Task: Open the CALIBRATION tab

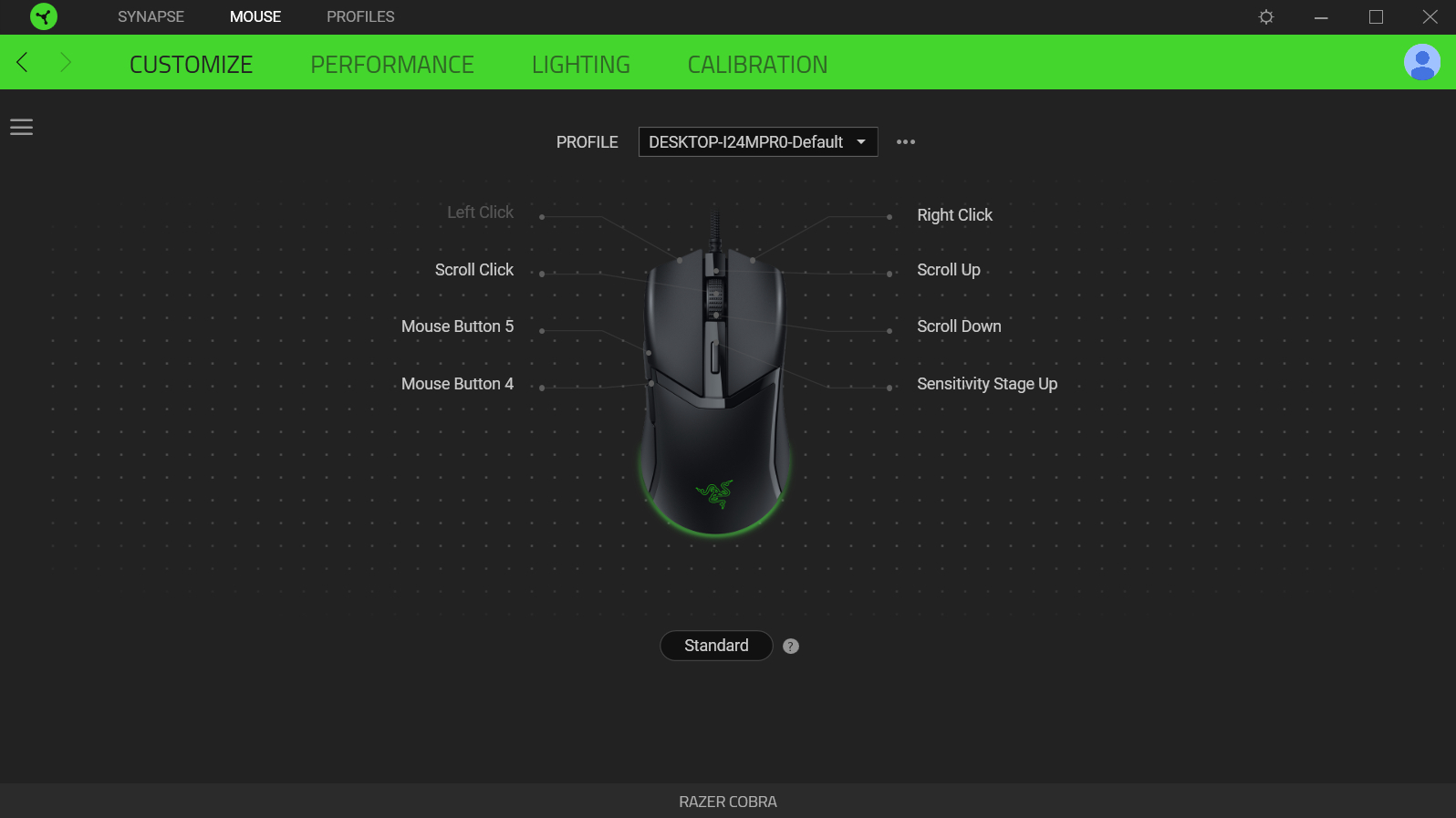Action: (757, 65)
